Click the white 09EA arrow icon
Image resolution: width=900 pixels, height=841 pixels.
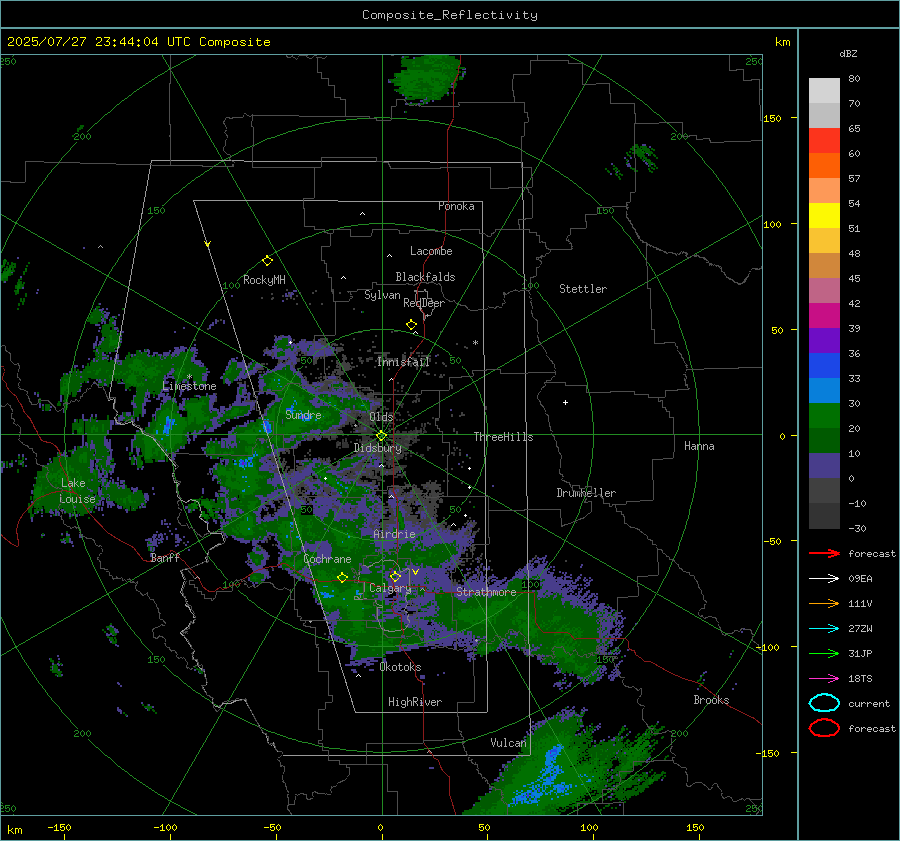(824, 579)
